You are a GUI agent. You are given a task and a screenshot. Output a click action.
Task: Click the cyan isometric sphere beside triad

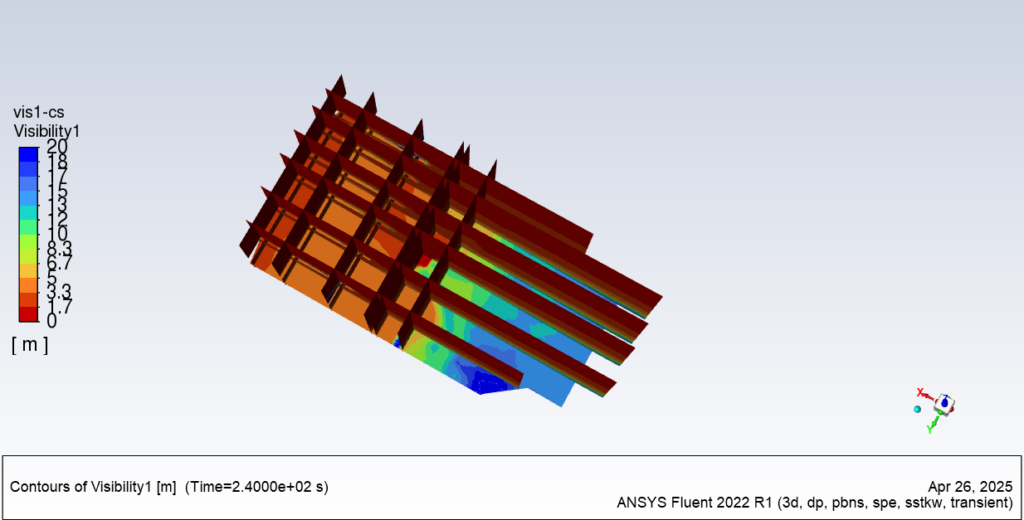click(x=917, y=409)
